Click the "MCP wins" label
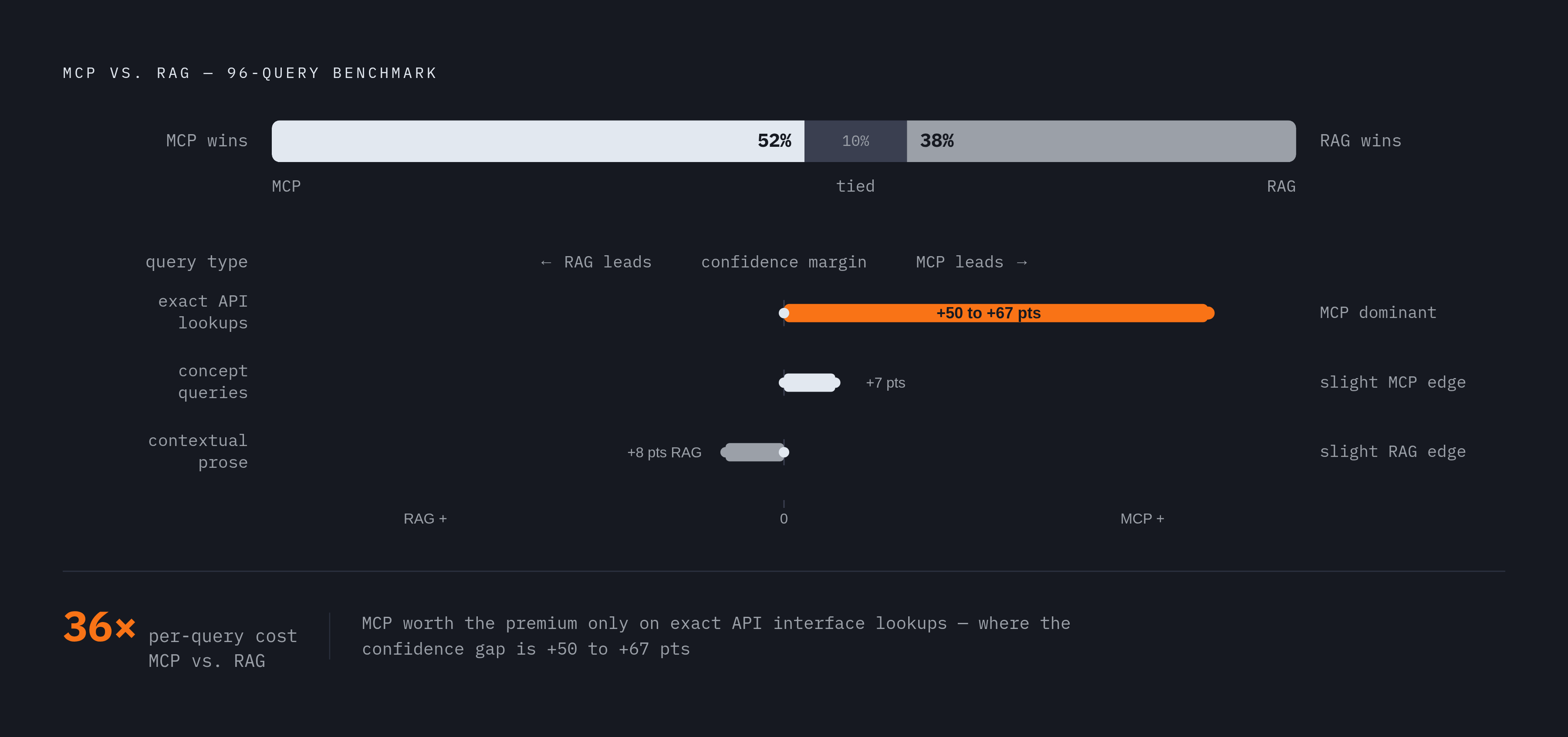 [x=207, y=141]
